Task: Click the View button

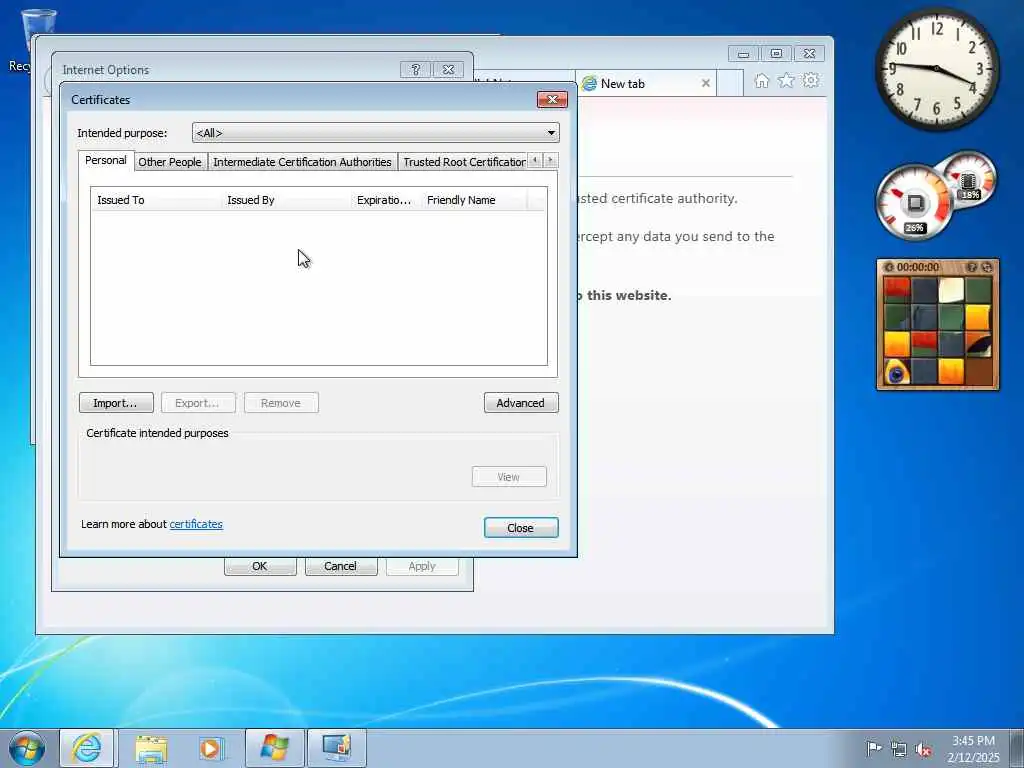Action: [x=509, y=477]
